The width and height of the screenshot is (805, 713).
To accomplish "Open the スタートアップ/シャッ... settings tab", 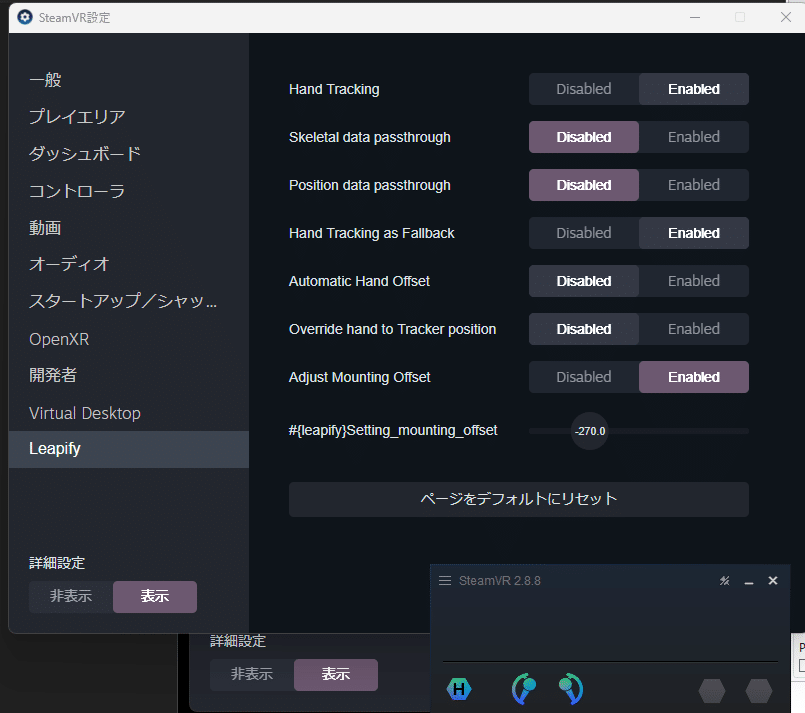I will tap(129, 301).
